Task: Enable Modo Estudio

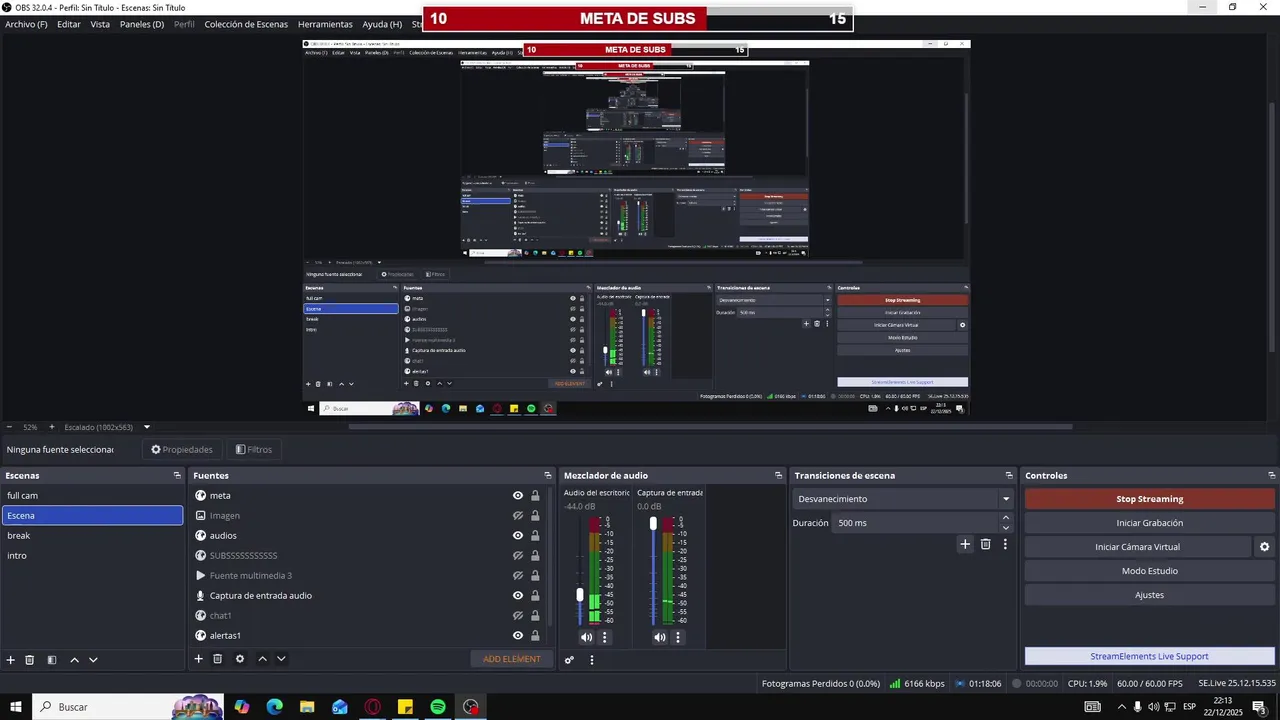Action: (1150, 571)
